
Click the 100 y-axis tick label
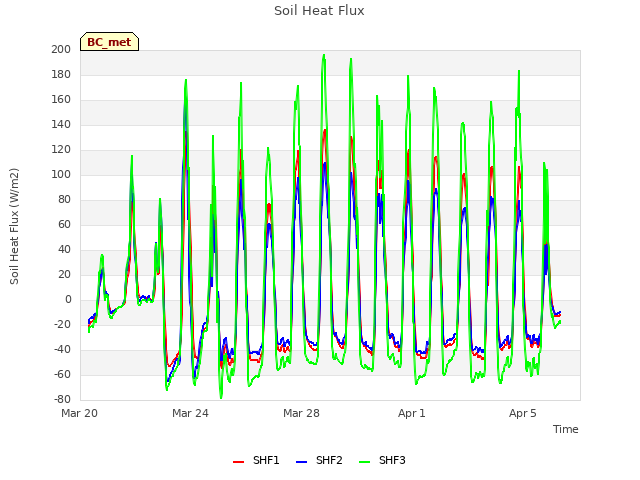[x=61, y=175]
